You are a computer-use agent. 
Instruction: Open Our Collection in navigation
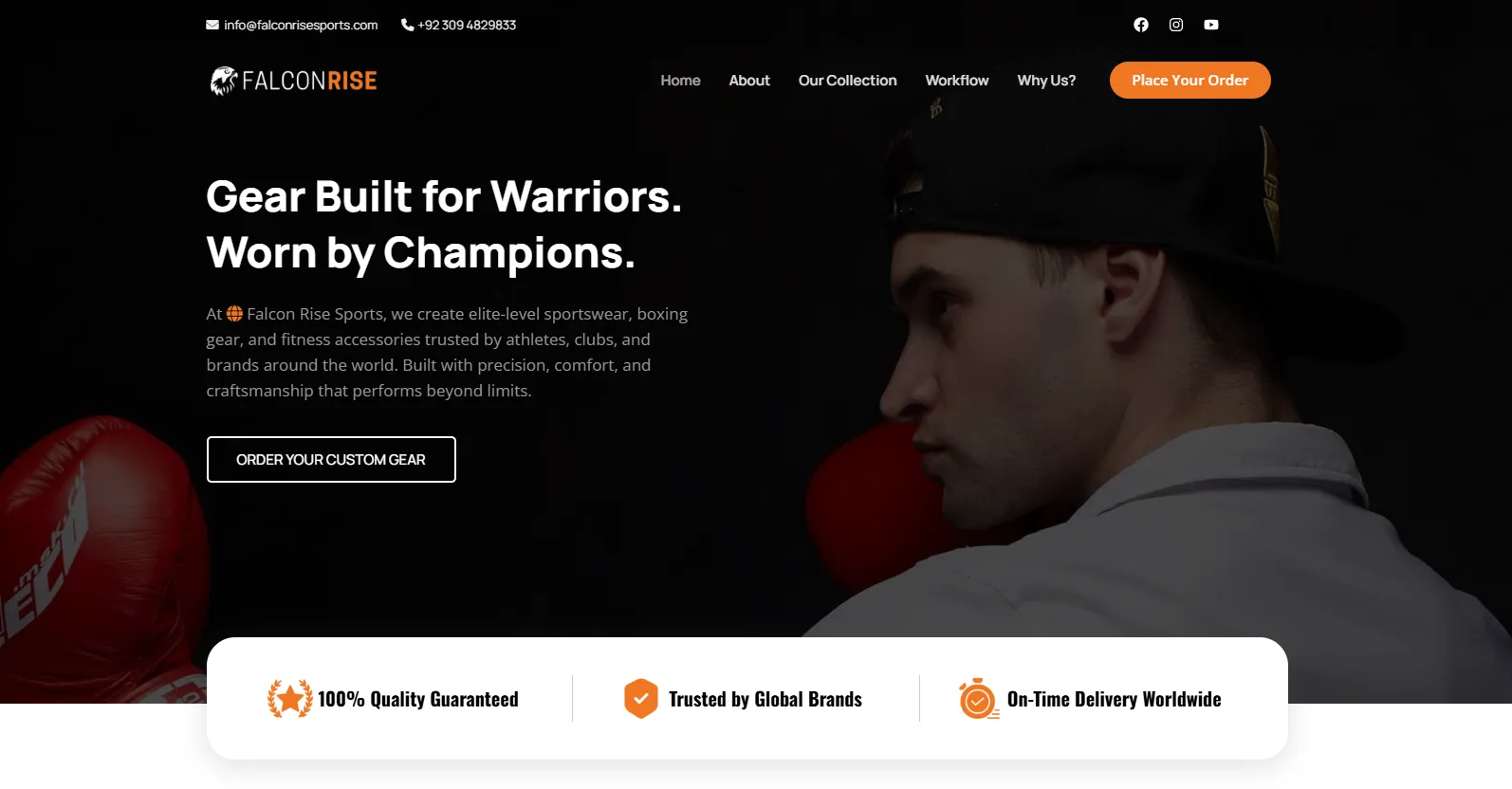pos(847,81)
